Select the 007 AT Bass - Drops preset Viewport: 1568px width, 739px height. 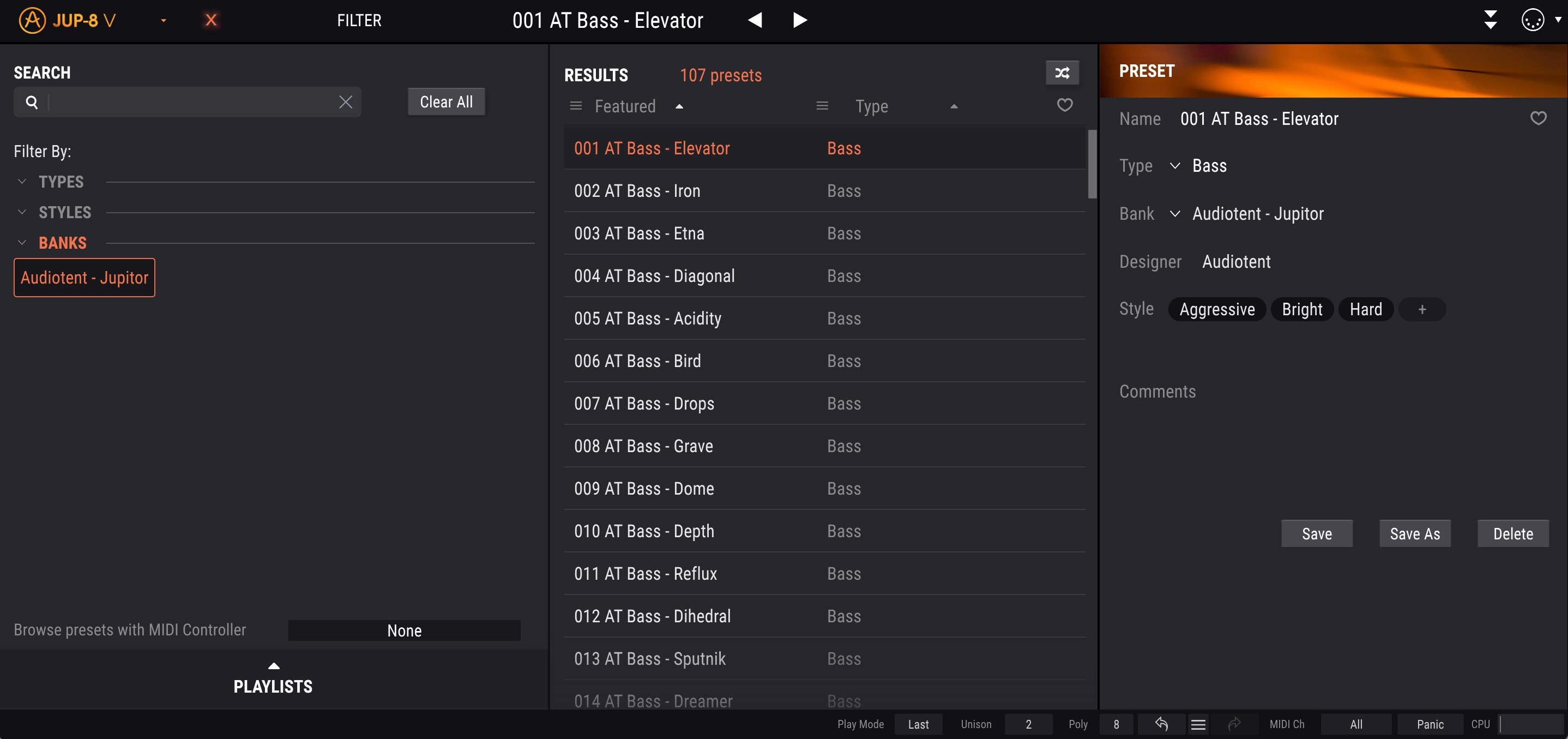[643, 404]
